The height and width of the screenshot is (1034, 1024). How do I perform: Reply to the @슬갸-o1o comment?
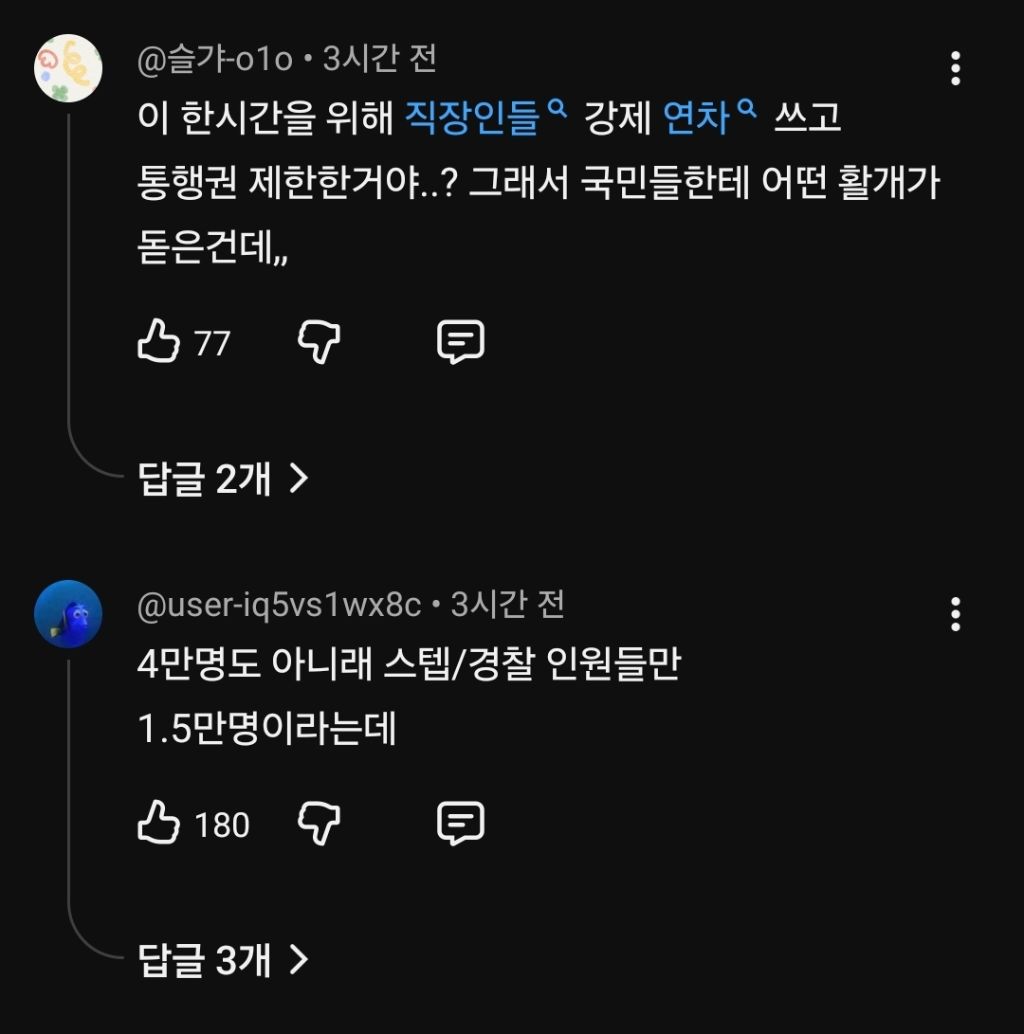[461, 343]
